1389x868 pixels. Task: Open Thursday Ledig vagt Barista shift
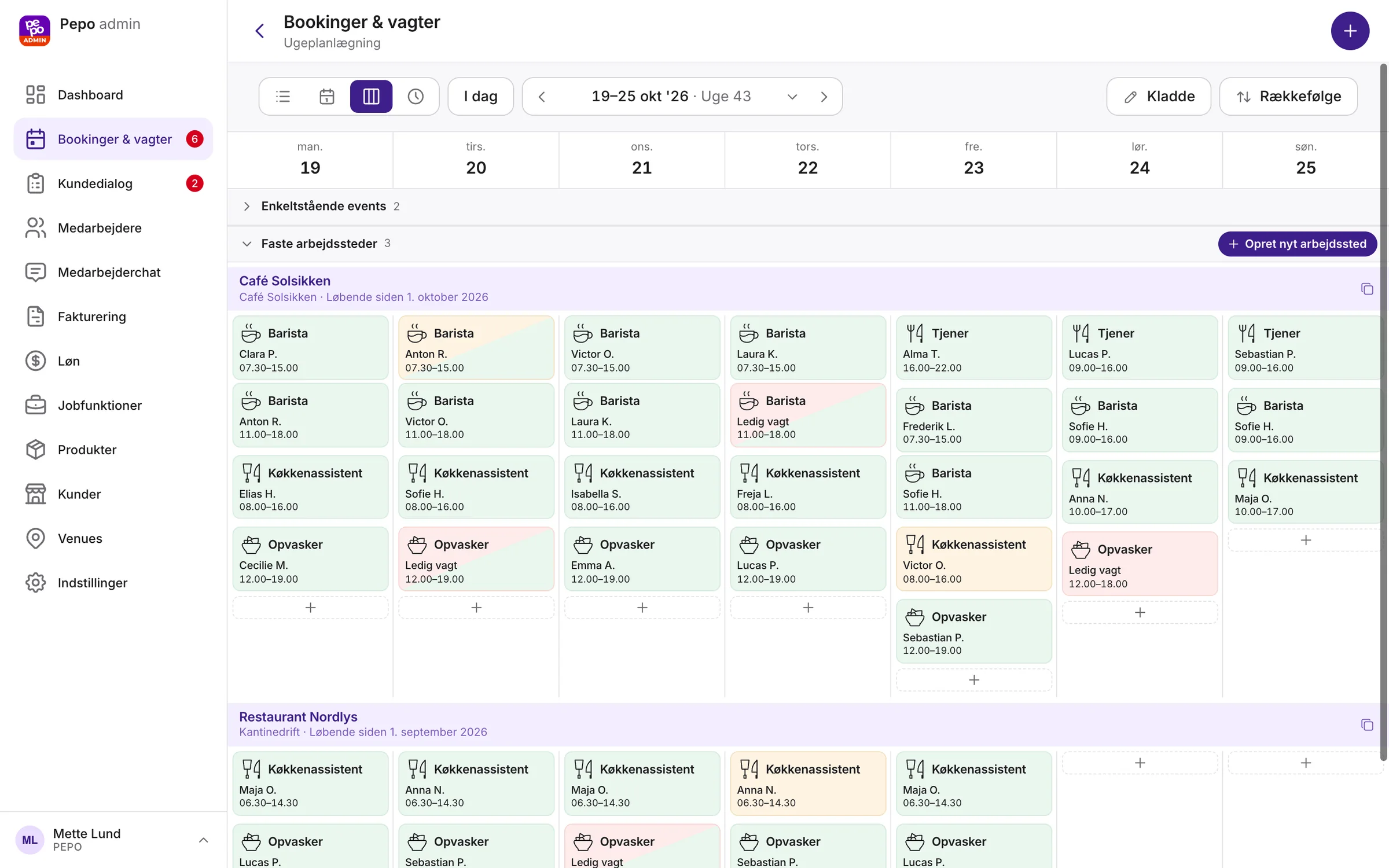pos(808,415)
